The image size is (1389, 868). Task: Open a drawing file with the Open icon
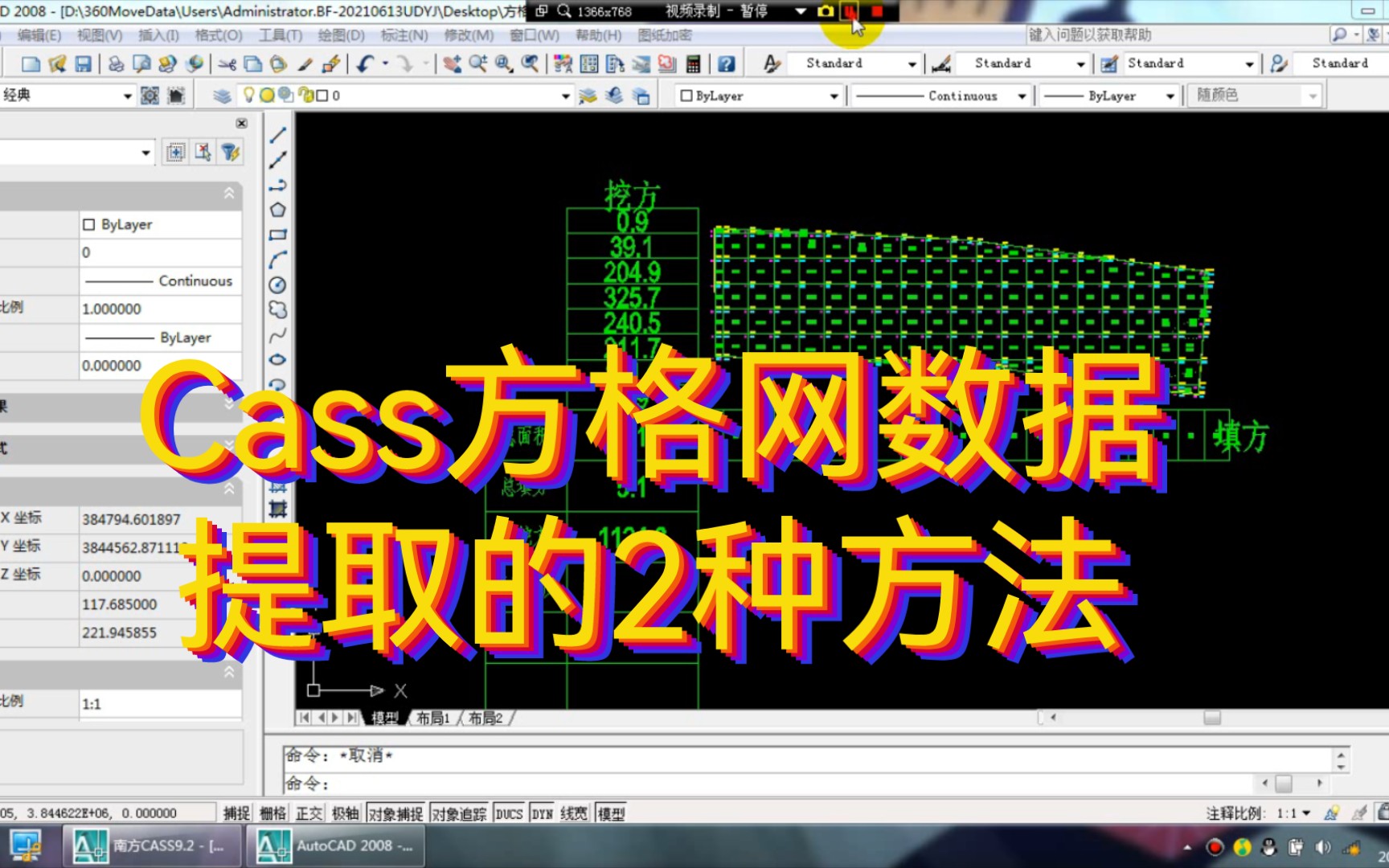coord(57,64)
